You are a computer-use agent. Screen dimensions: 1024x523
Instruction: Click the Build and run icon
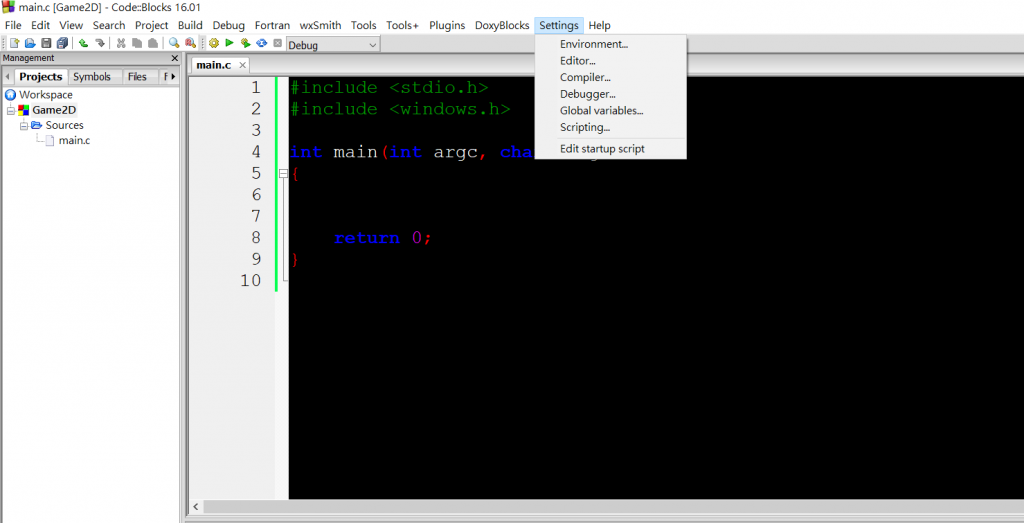click(246, 43)
